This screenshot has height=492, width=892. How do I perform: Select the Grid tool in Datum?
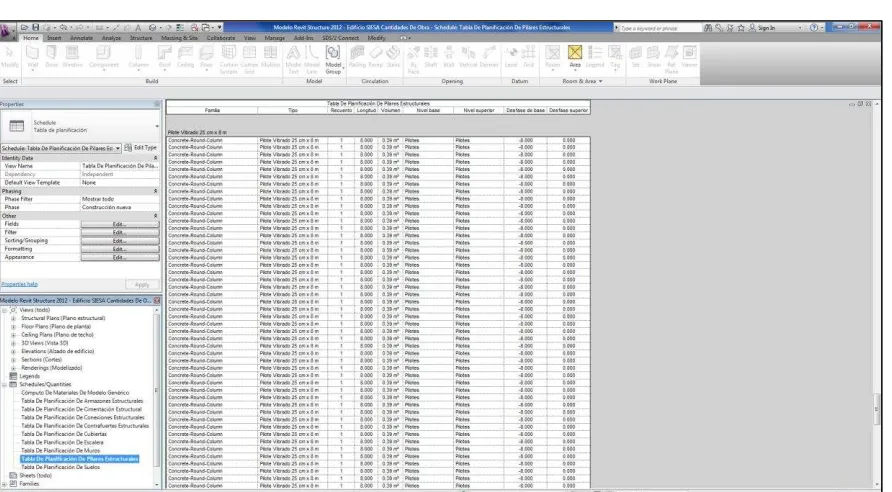click(528, 57)
